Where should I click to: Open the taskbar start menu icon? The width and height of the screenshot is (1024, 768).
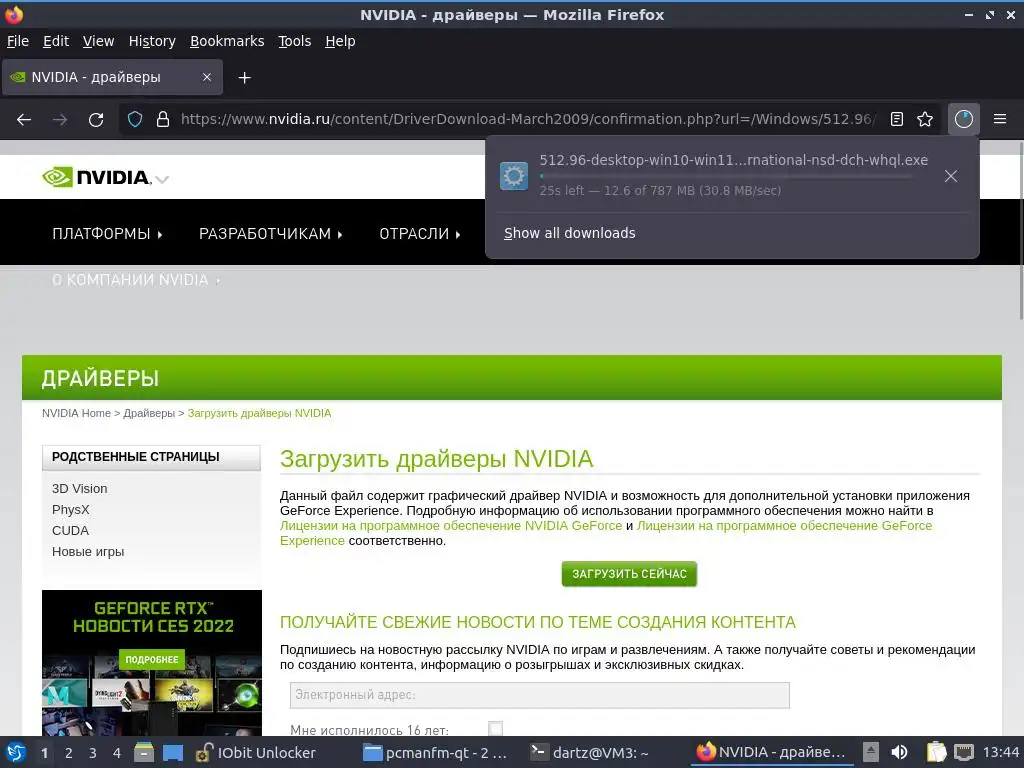pos(16,752)
